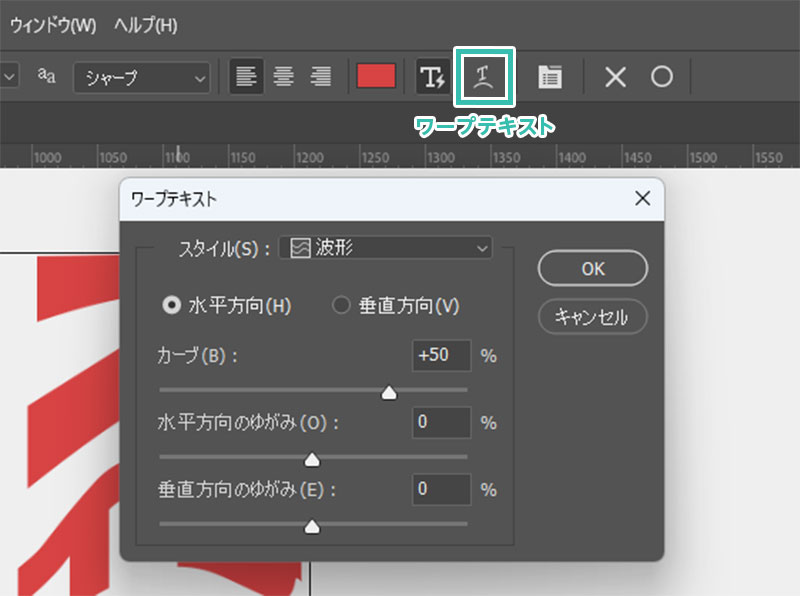Screen dimensions: 800x596
Task: Commit text edits with circle icon
Action: [x=662, y=77]
